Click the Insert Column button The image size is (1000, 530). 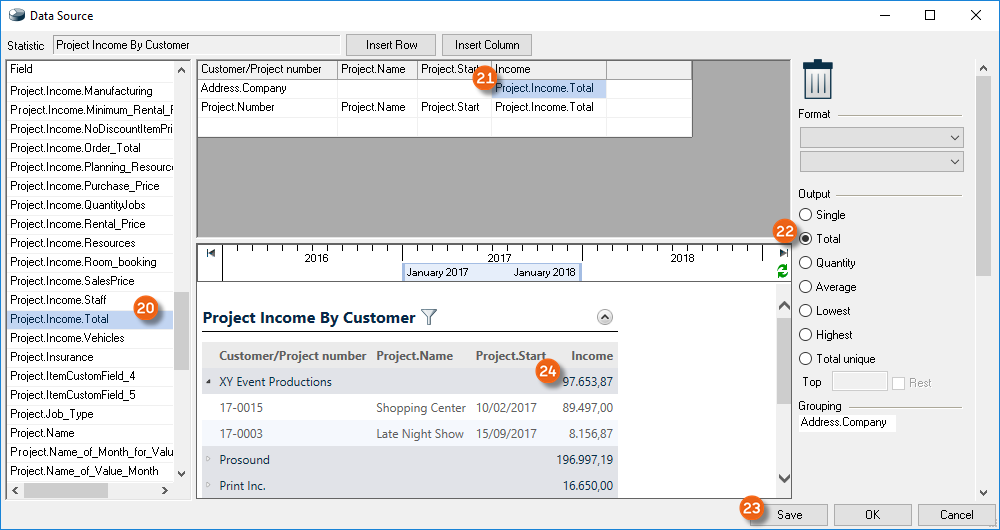pos(487,45)
